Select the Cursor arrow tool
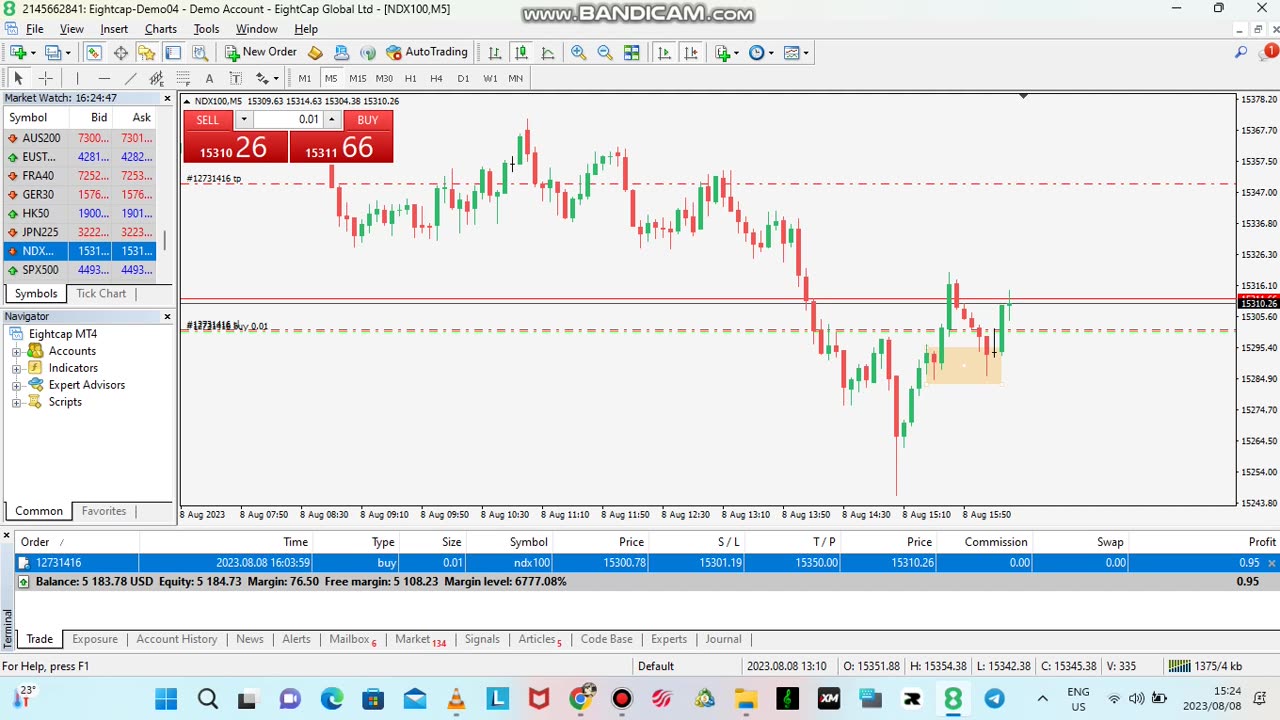Screen dimensions: 1280x720 click(18, 78)
